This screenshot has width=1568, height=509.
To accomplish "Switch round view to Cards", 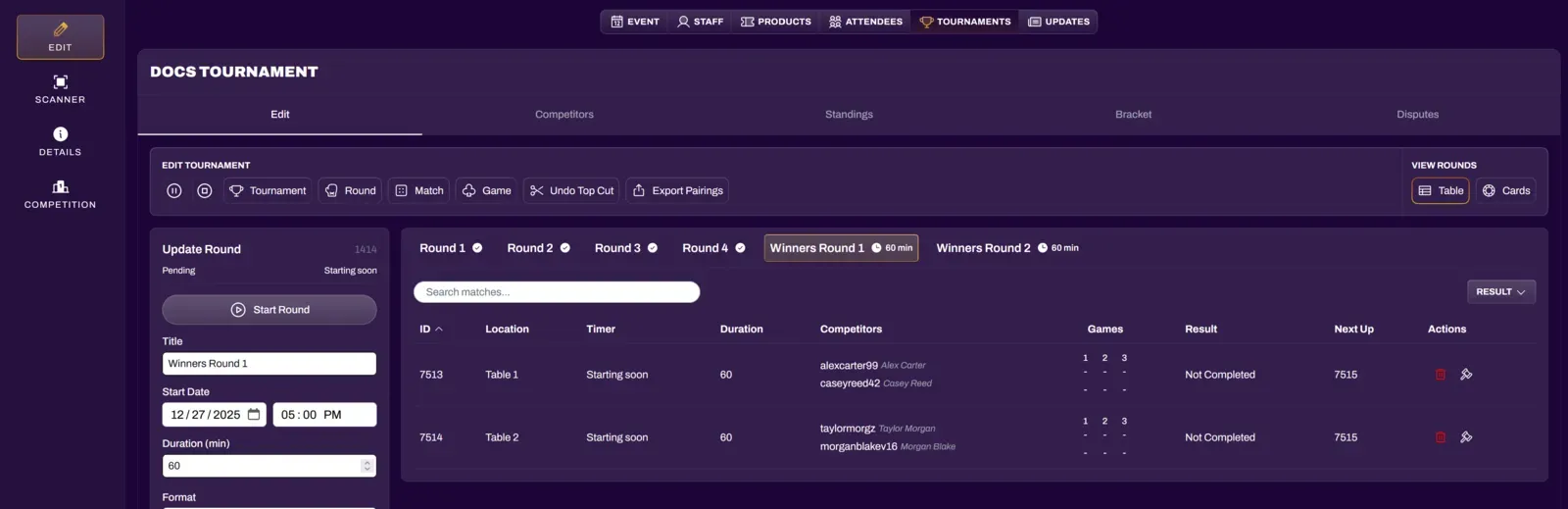I will coord(1506,191).
